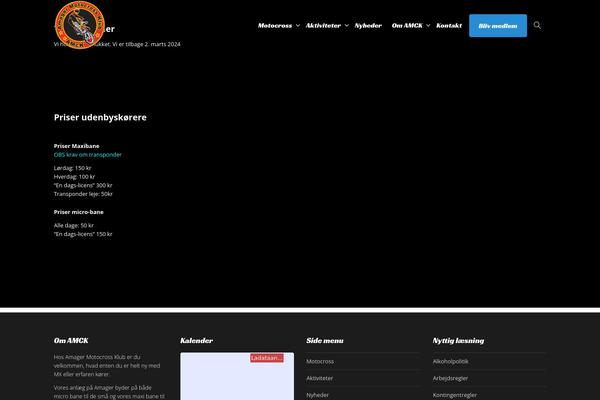Image resolution: width=600 pixels, height=400 pixels.
Task: Select the Priser Maxibane heading
Action: (x=77, y=146)
